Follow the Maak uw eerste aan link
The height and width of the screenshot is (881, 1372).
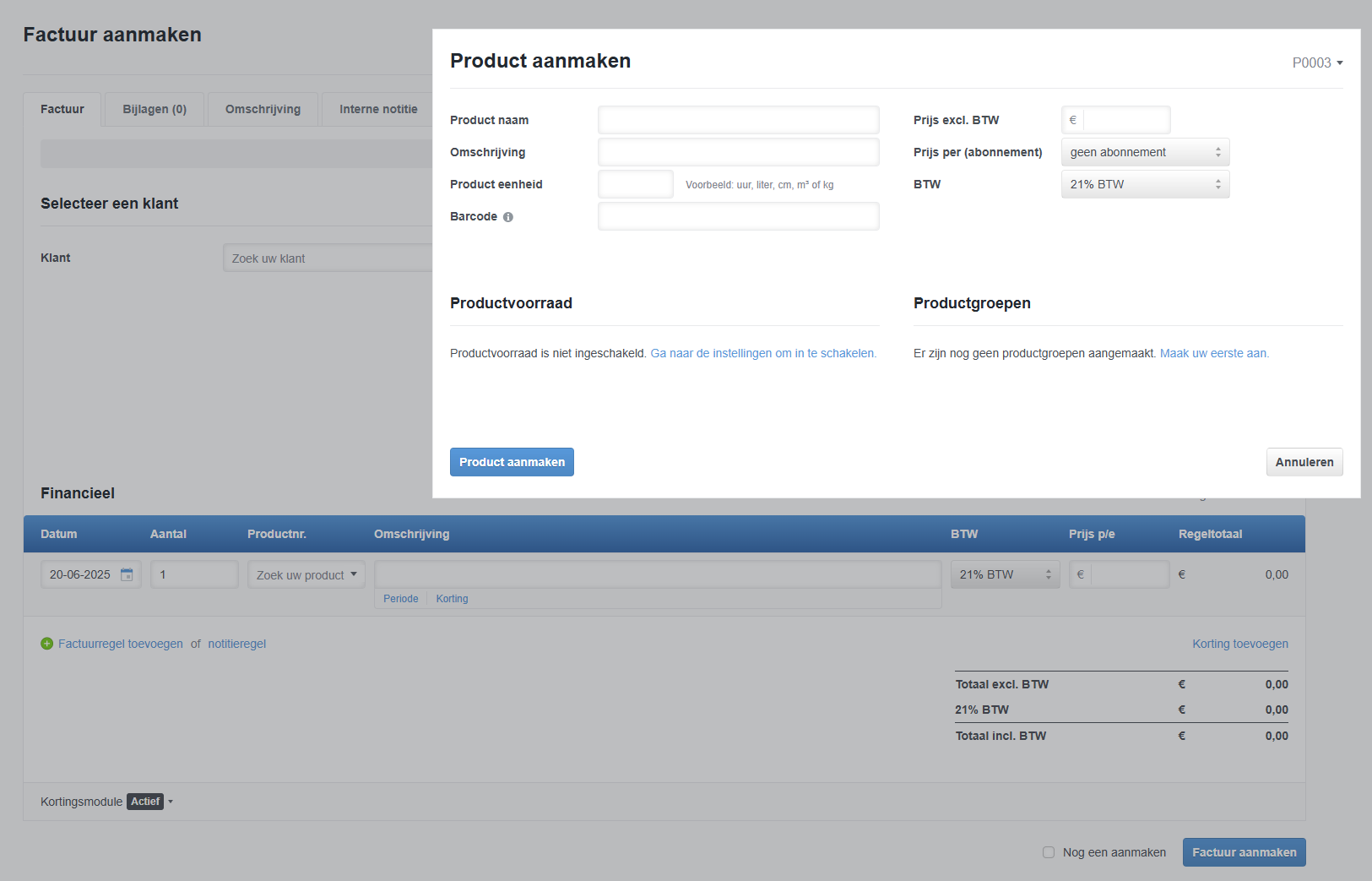pyautogui.click(x=1214, y=353)
